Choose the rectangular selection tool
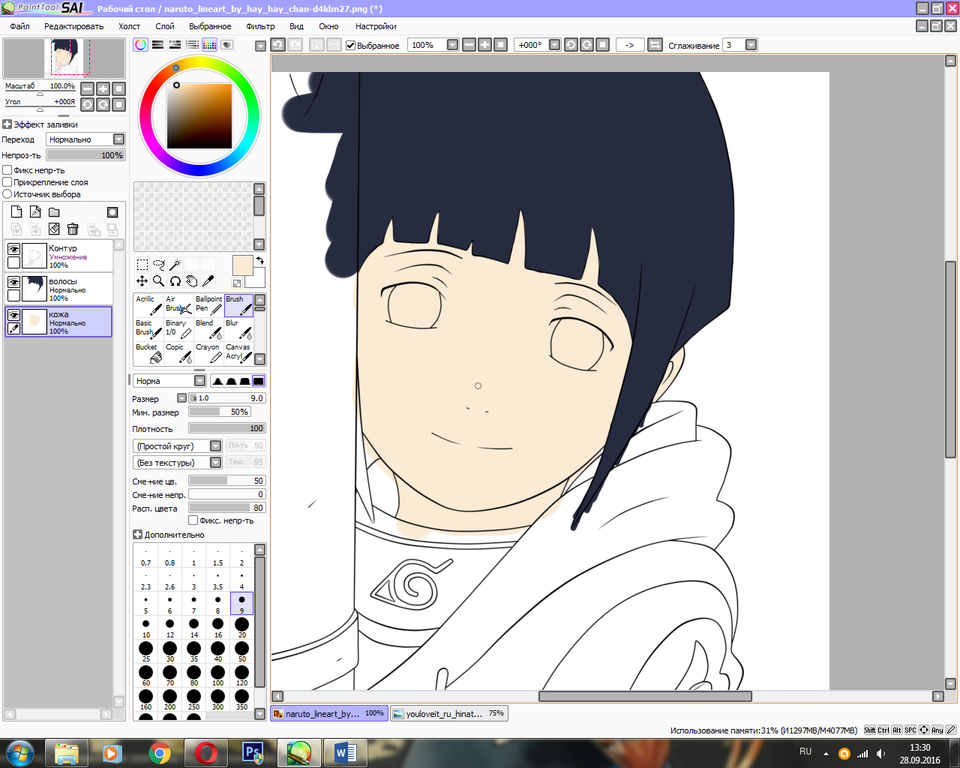Image resolution: width=960 pixels, height=768 pixels. (x=142, y=265)
